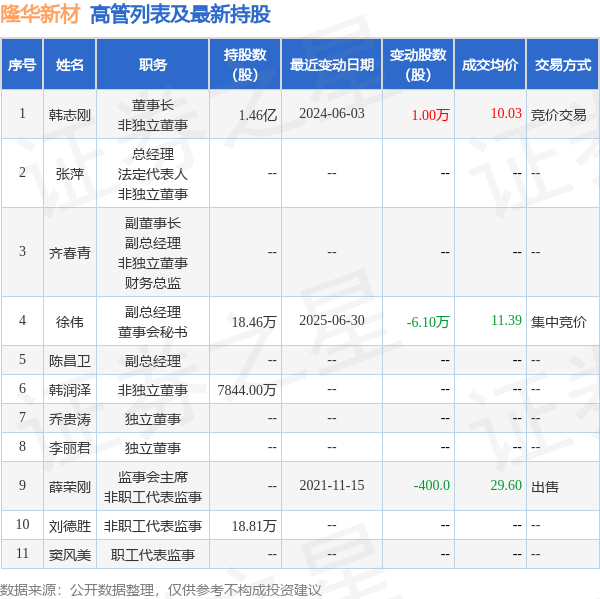Click the 持股数(股) column header
Screen dimensions: 600x599
point(245,64)
